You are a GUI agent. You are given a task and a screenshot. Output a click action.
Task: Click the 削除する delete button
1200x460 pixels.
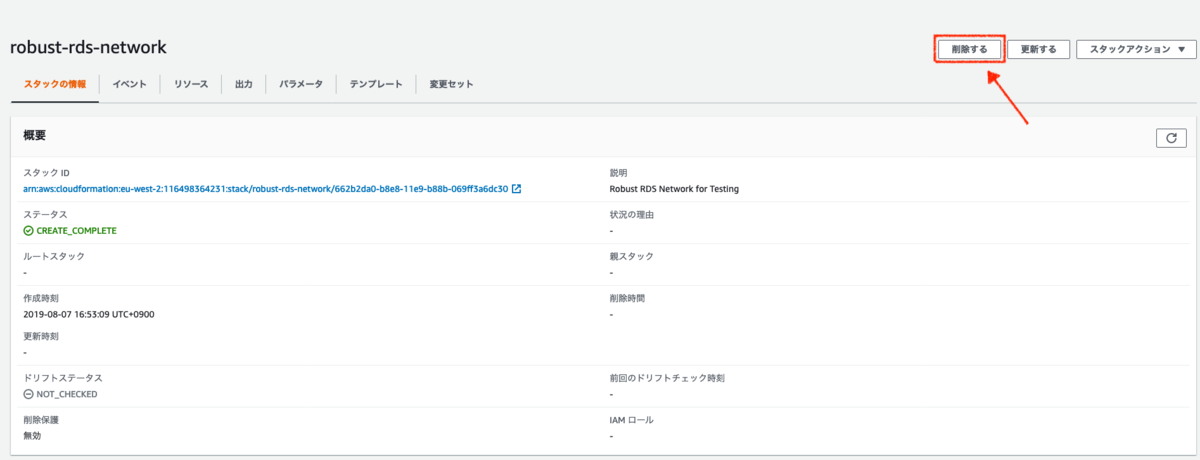click(969, 49)
